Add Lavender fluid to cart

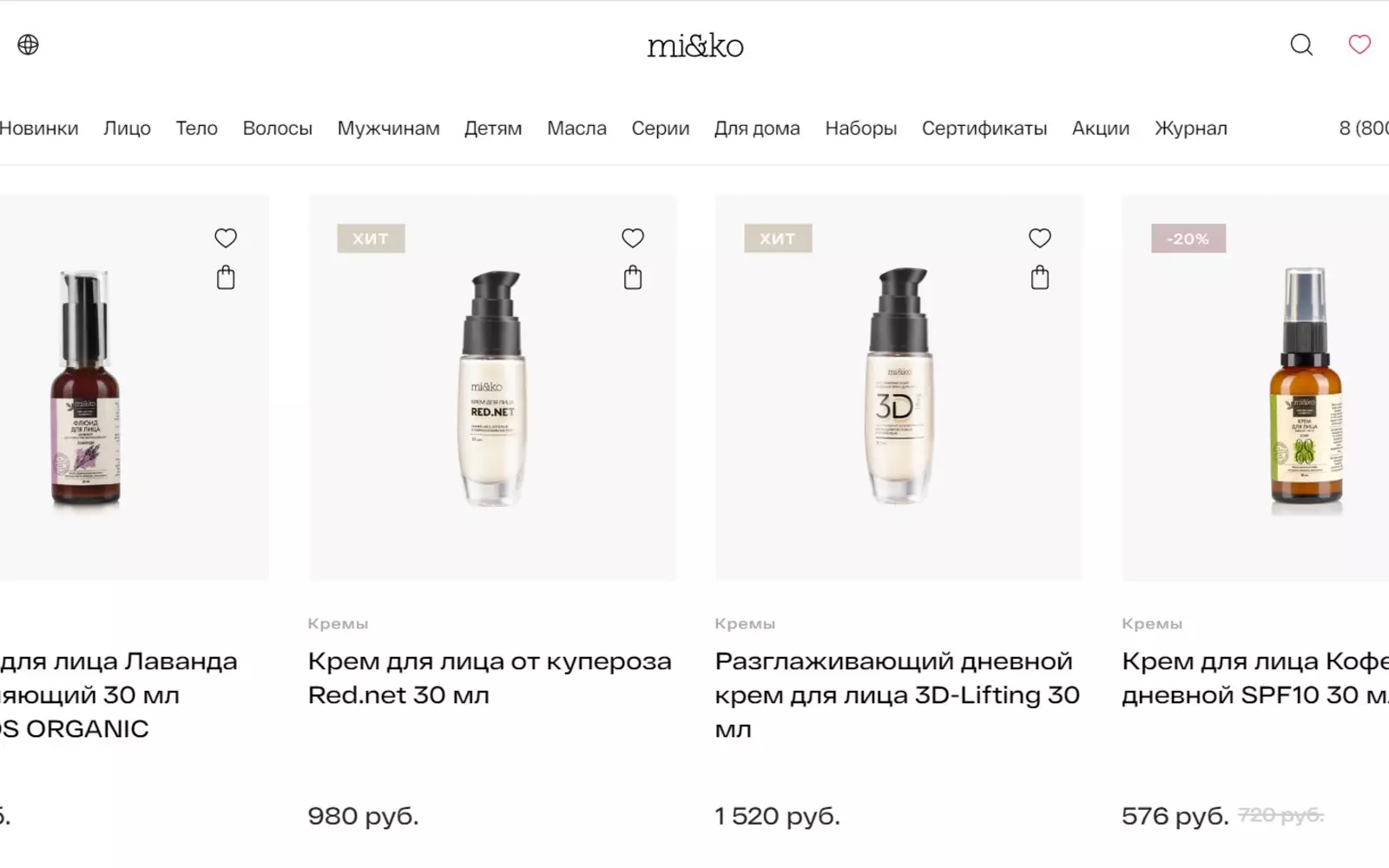coord(226,278)
